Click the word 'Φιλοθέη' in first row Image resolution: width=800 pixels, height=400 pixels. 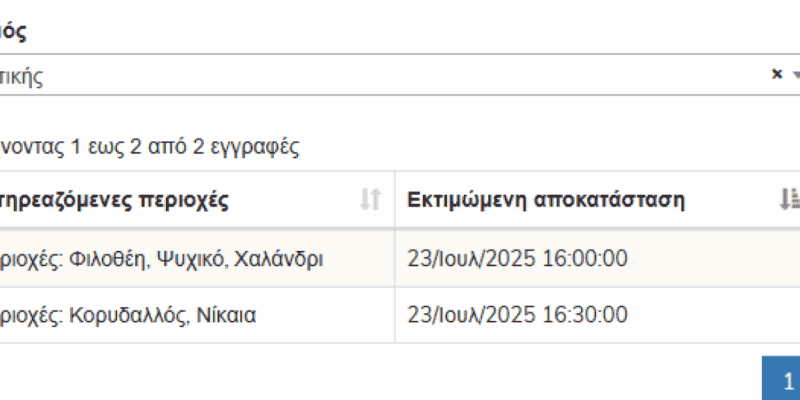click(x=113, y=259)
